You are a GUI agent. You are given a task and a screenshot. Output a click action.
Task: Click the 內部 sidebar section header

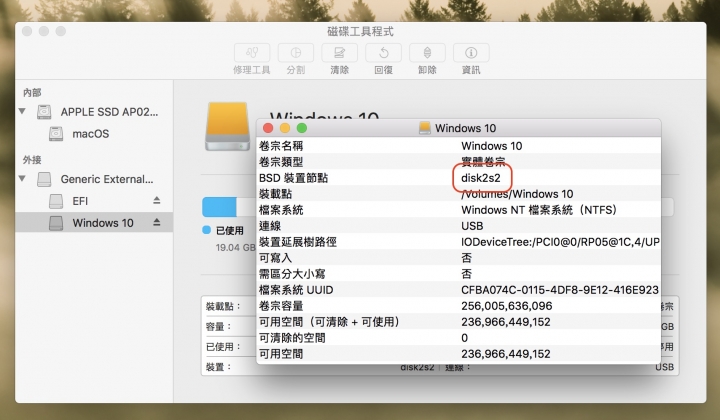[32, 93]
